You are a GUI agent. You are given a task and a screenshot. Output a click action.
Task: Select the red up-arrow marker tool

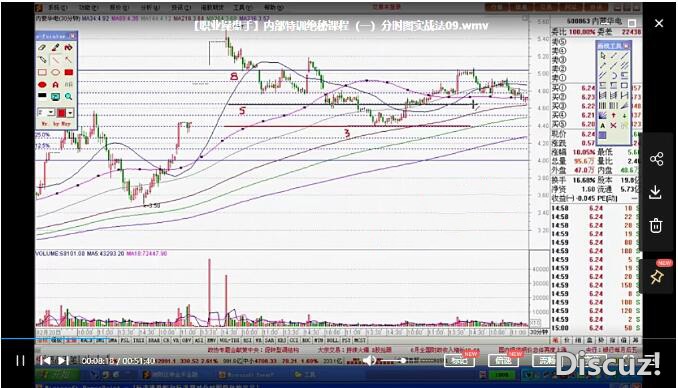(614, 115)
